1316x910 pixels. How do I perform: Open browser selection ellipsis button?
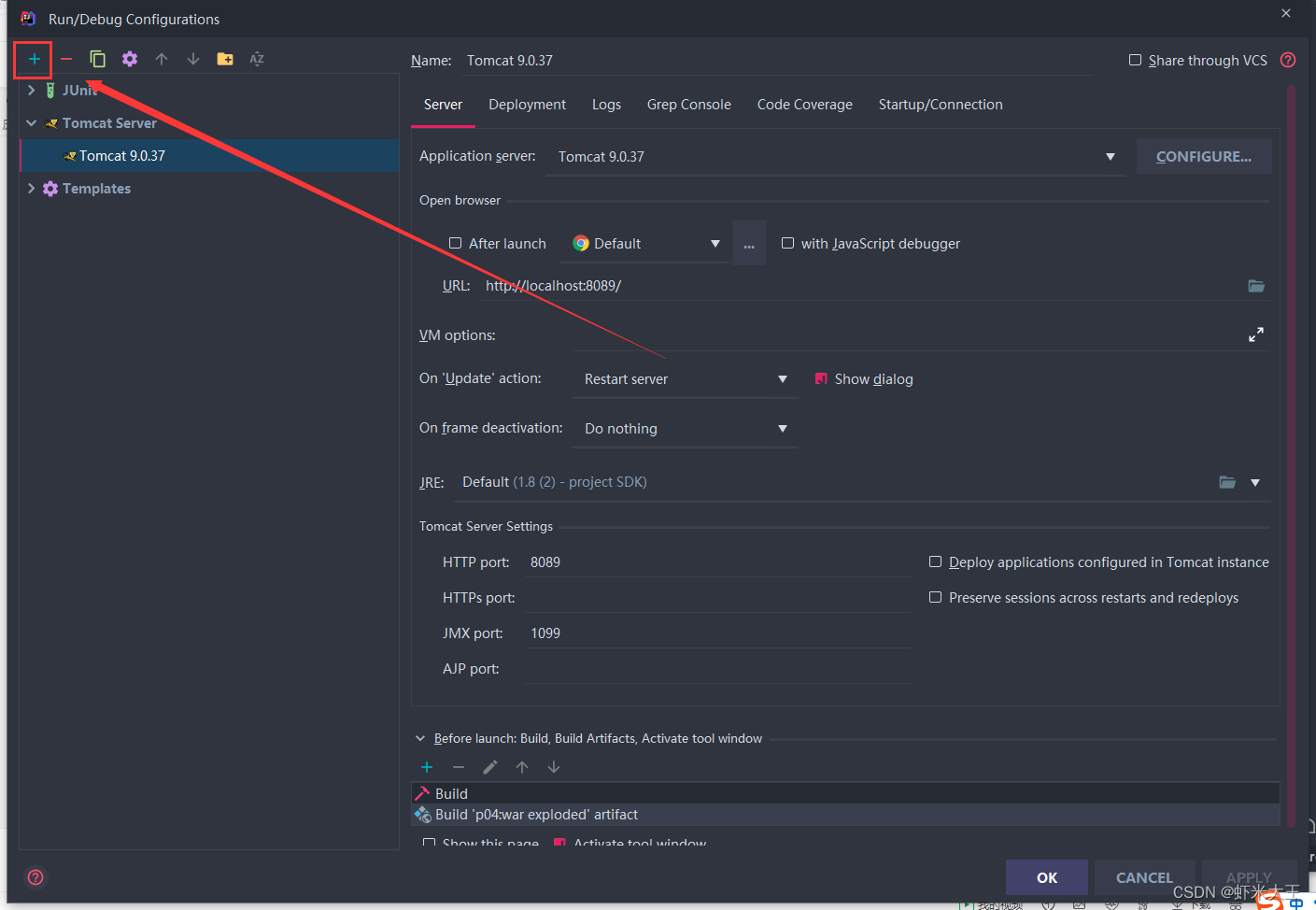click(x=749, y=244)
